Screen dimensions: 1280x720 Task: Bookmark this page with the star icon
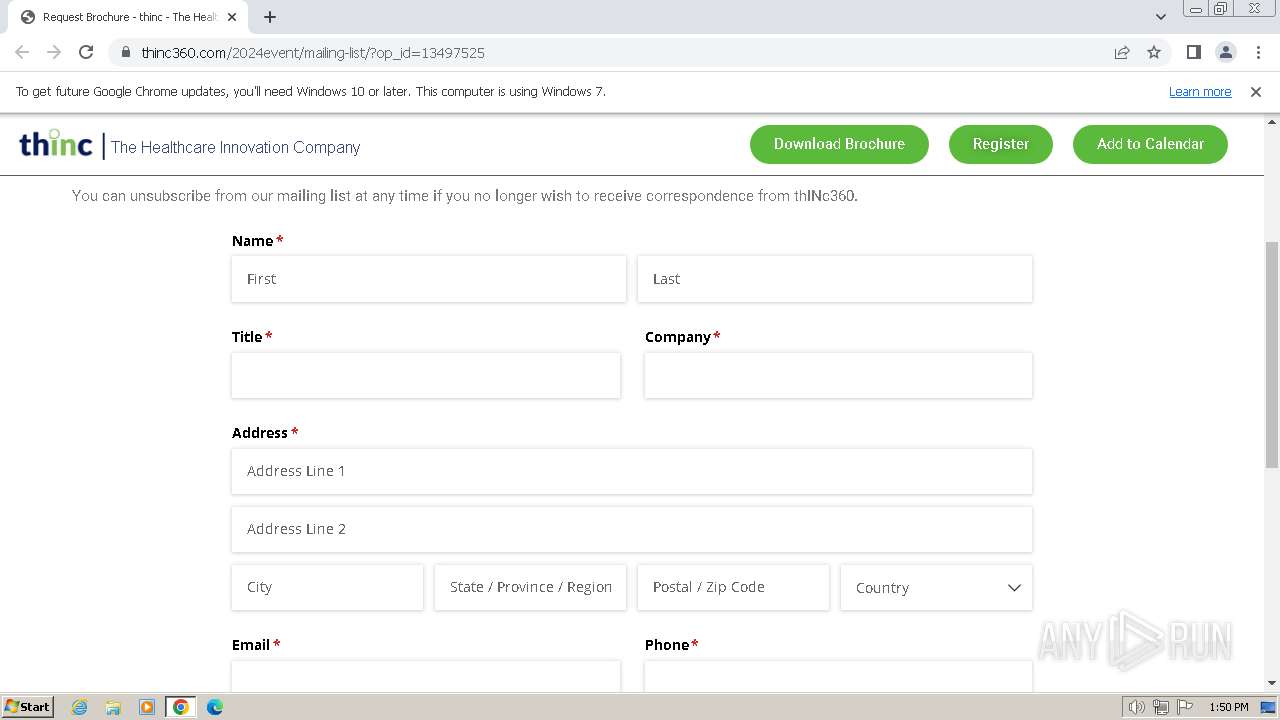coord(1154,52)
